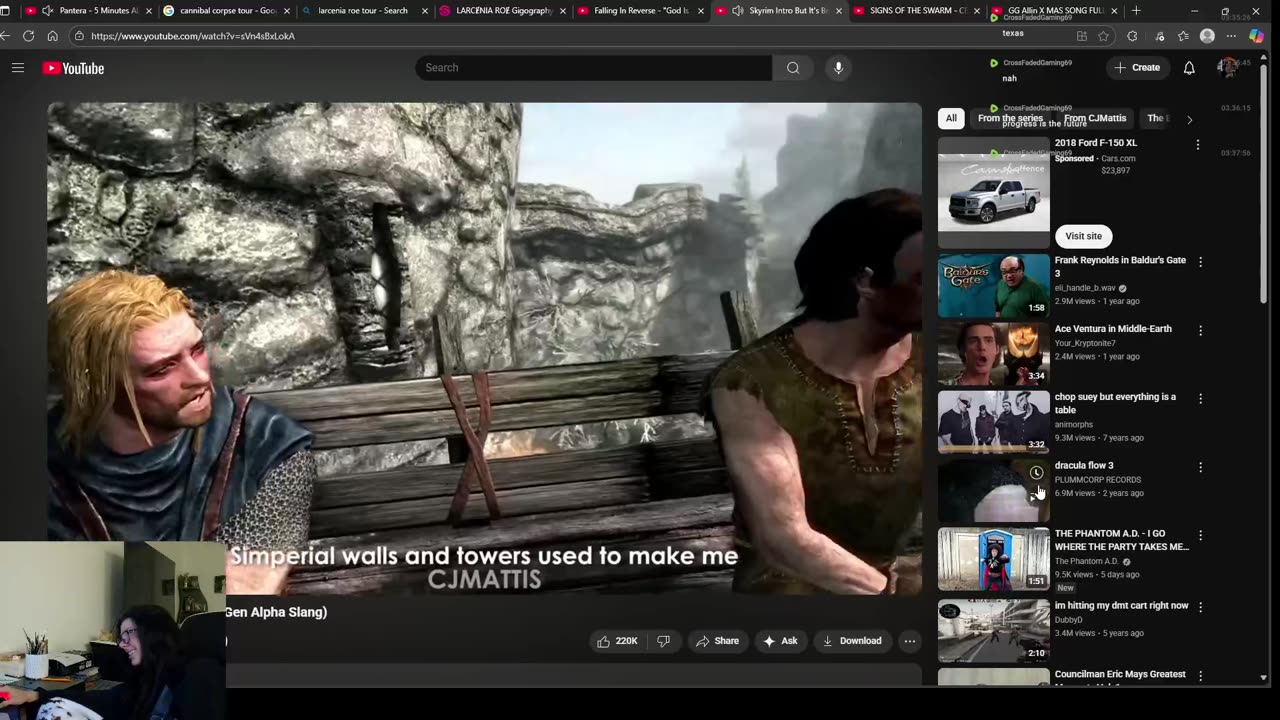Select the All filter chip
Viewport: 1280px width, 720px height.
pyautogui.click(x=951, y=118)
